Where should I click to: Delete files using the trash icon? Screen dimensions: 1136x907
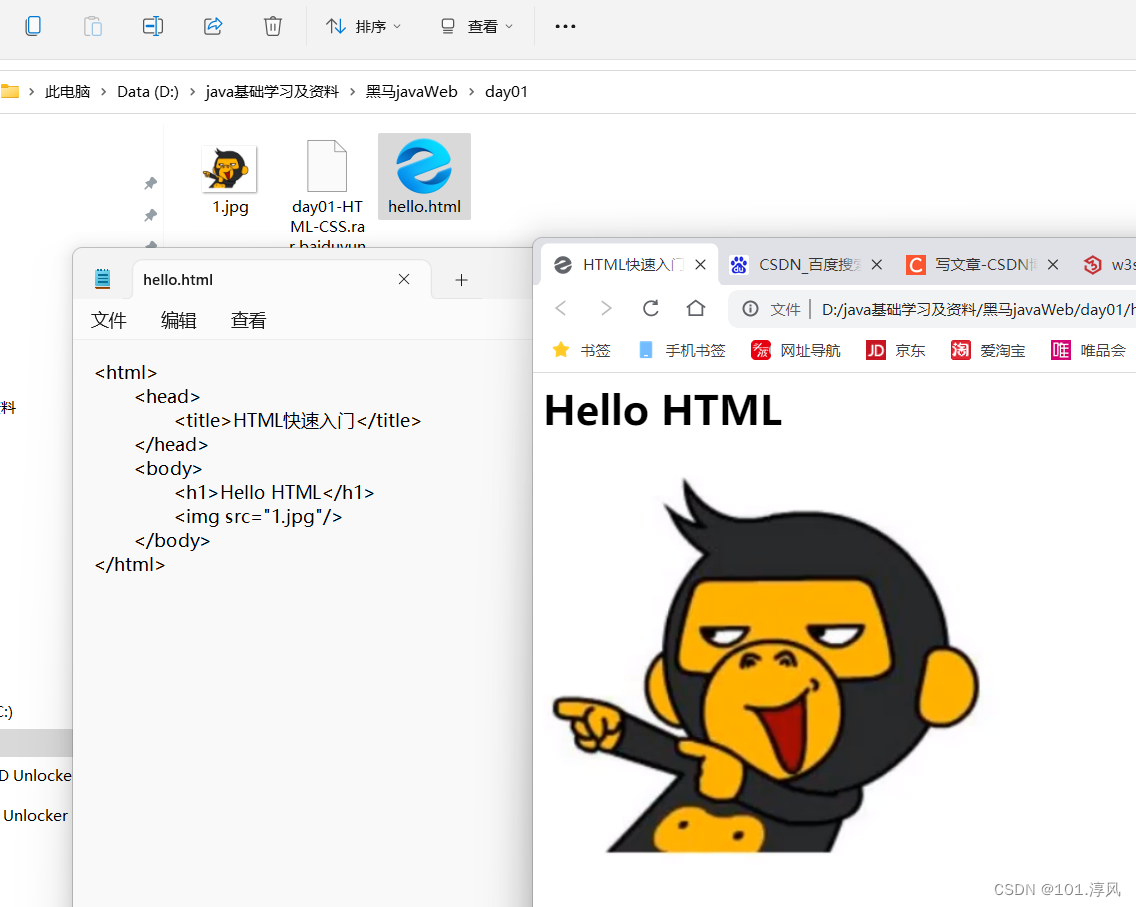click(273, 26)
